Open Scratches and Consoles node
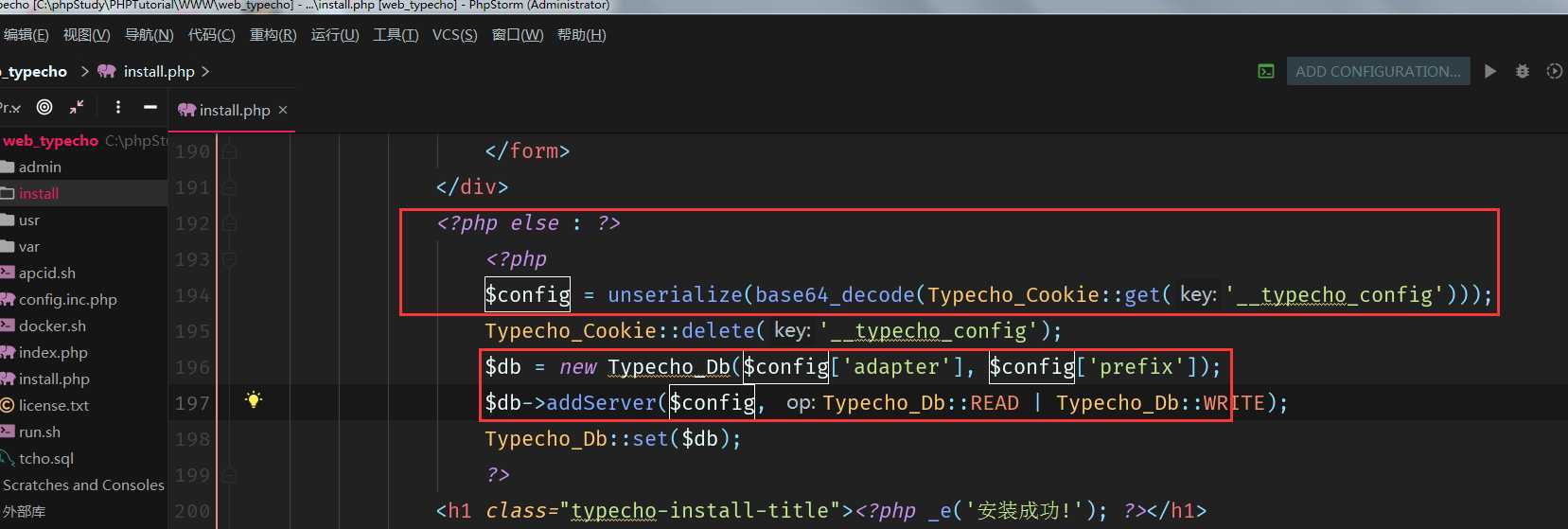This screenshot has width=1568, height=529. [83, 485]
